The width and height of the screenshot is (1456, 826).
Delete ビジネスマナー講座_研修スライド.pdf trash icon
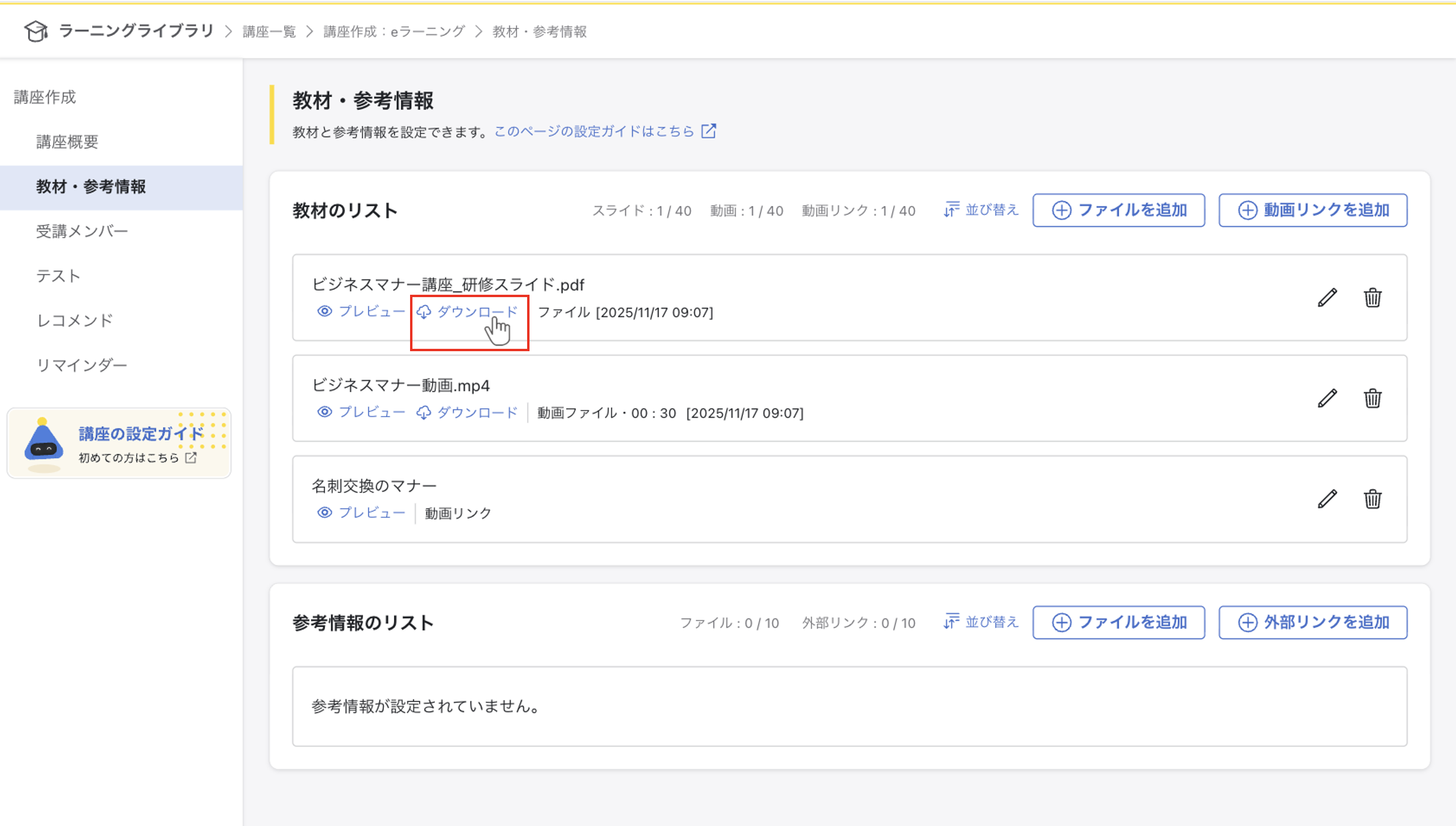1373,299
